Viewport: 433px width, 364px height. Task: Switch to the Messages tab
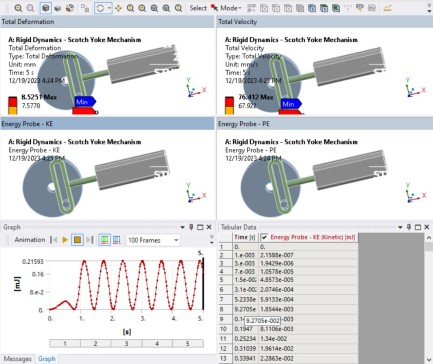tap(17, 359)
